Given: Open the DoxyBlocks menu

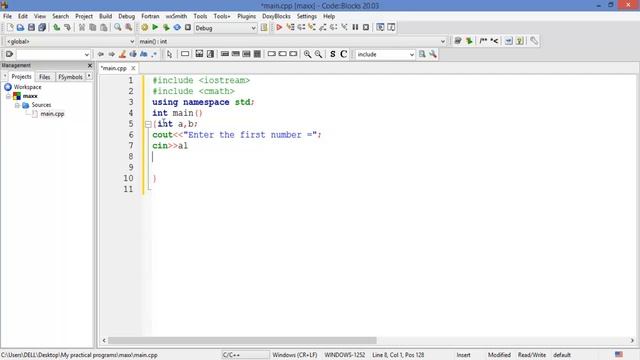Looking at the screenshot, I should pyautogui.click(x=276, y=16).
